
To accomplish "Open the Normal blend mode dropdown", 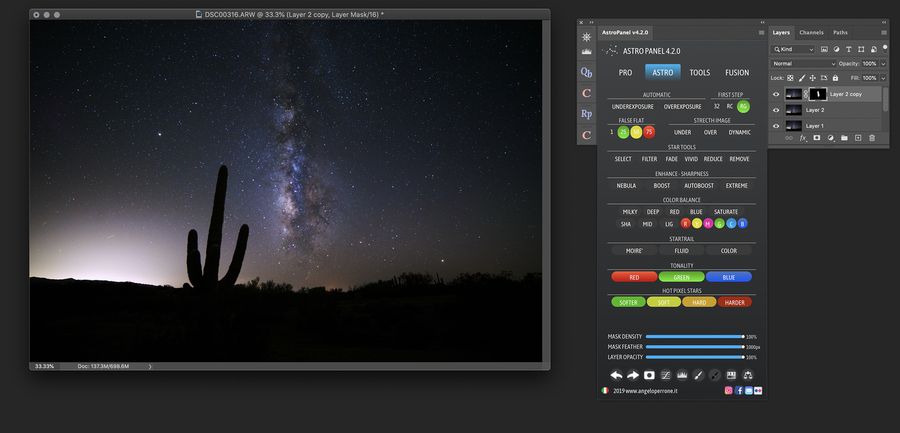I will [x=803, y=63].
